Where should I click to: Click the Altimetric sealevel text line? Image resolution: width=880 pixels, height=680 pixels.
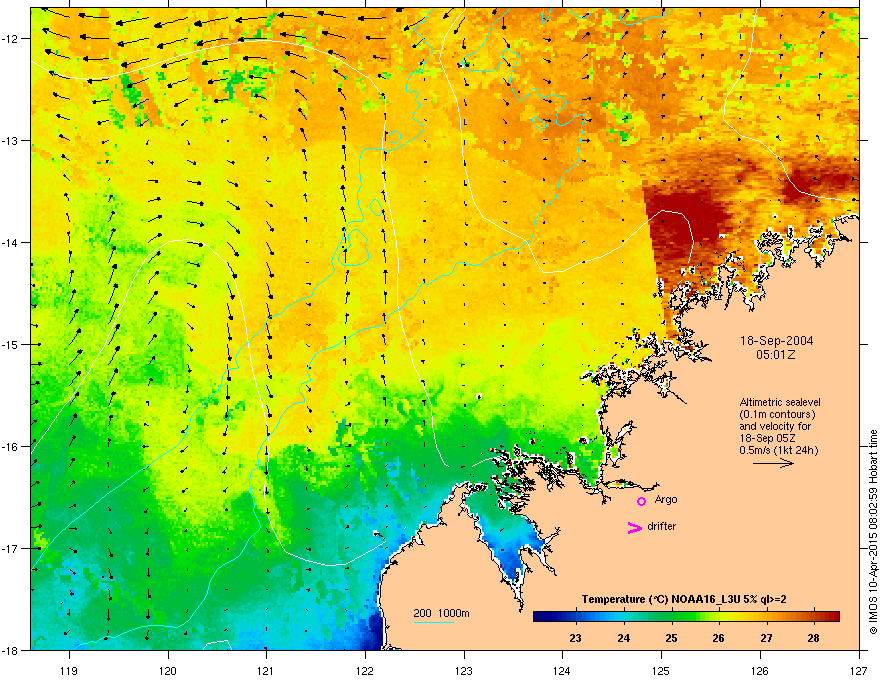(780, 402)
